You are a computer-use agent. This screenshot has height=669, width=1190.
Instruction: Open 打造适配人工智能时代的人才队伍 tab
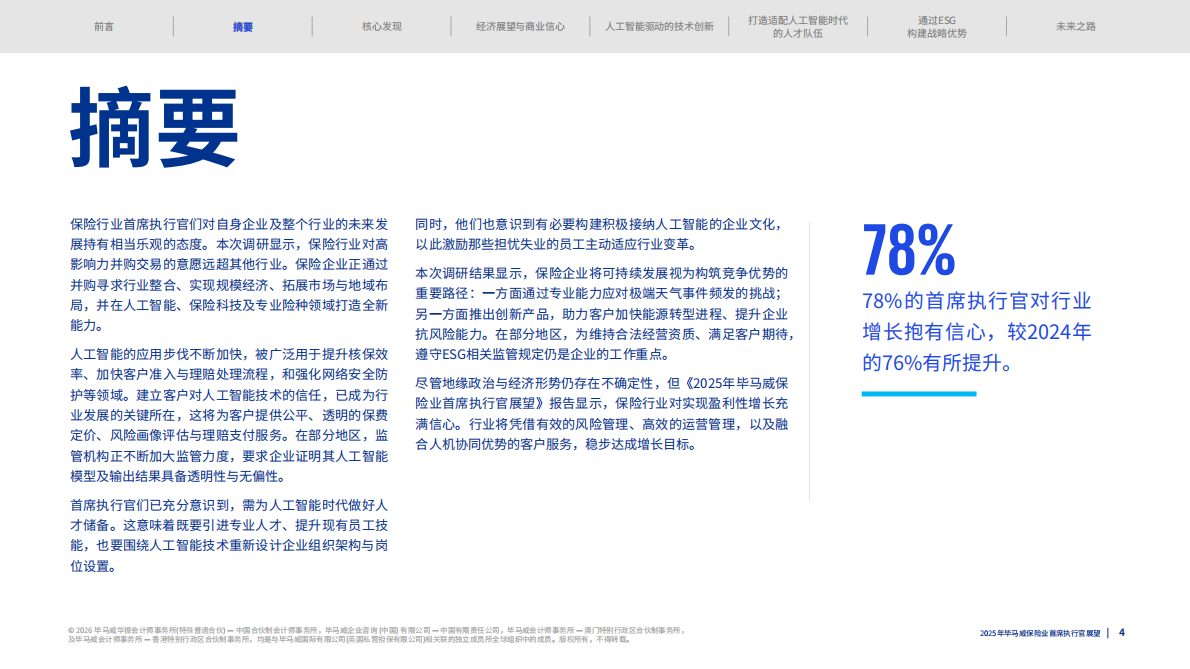click(798, 27)
